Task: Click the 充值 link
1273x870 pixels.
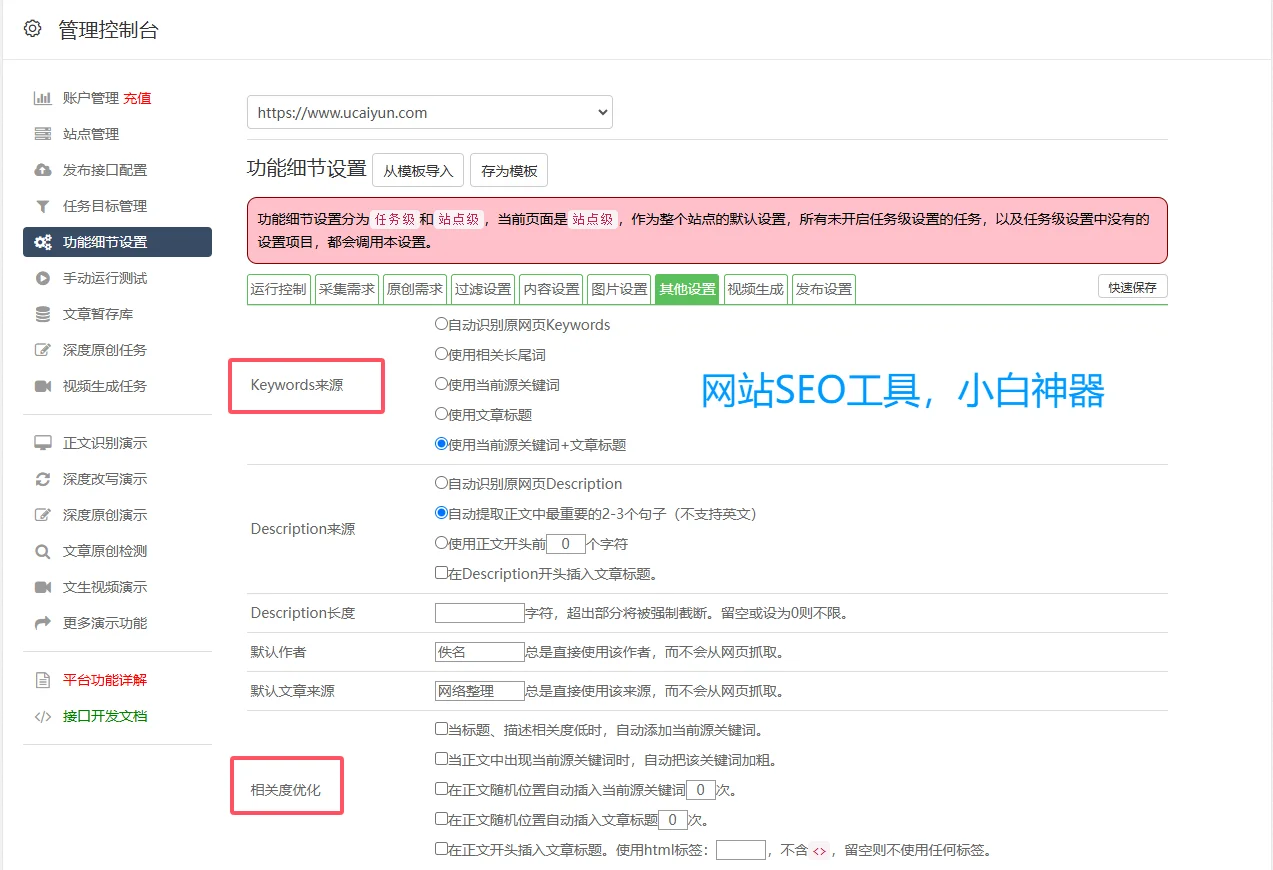Action: point(138,97)
